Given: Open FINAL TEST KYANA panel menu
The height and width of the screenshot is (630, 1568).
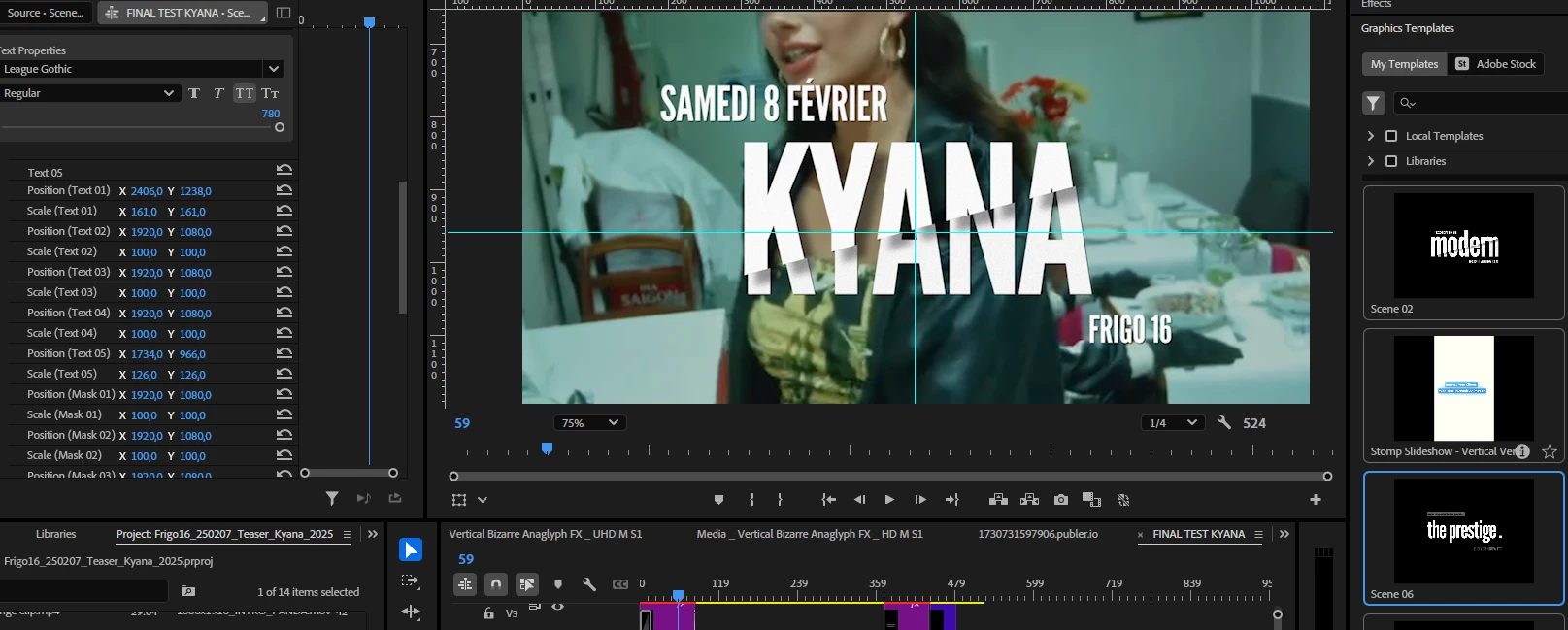Looking at the screenshot, I should 1258,534.
